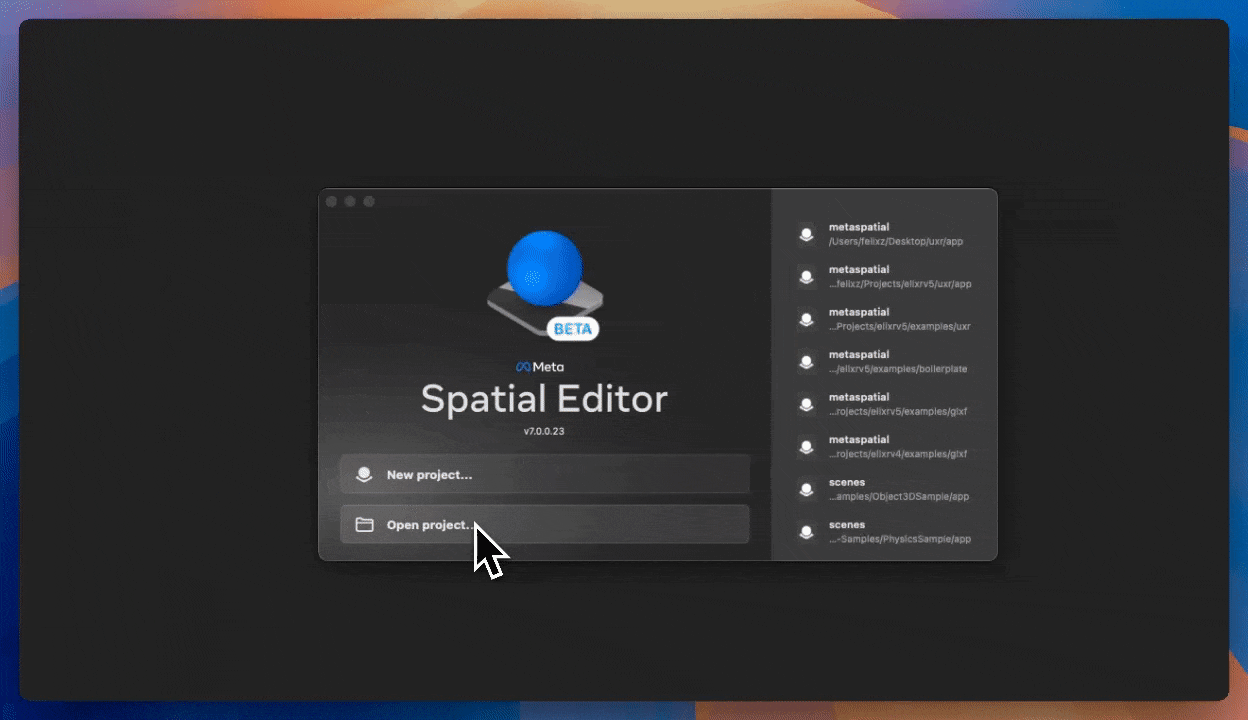Start a new project with New project button
This screenshot has height=720, width=1248.
544,474
